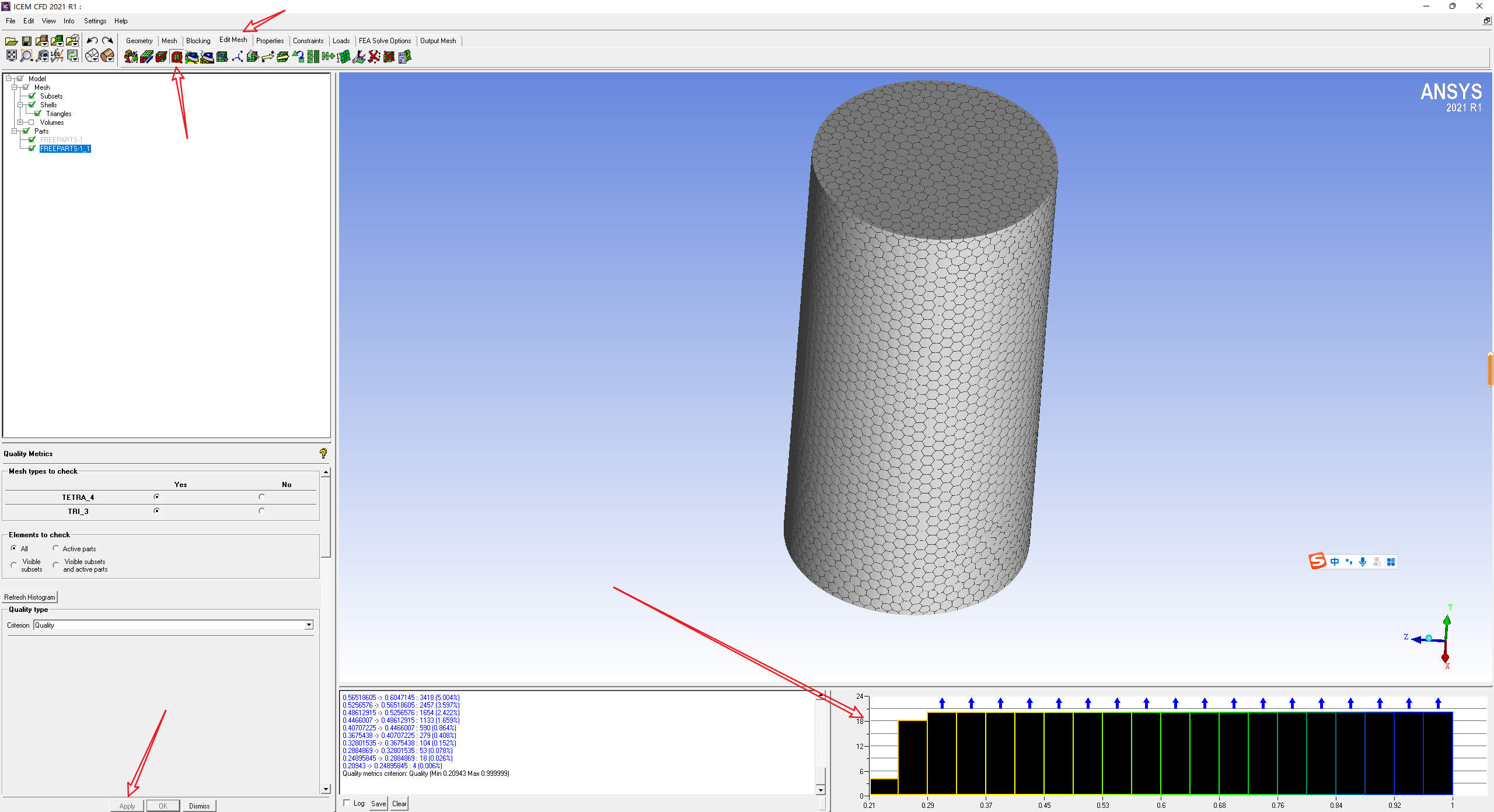Open the Settings menu

pyautogui.click(x=95, y=21)
